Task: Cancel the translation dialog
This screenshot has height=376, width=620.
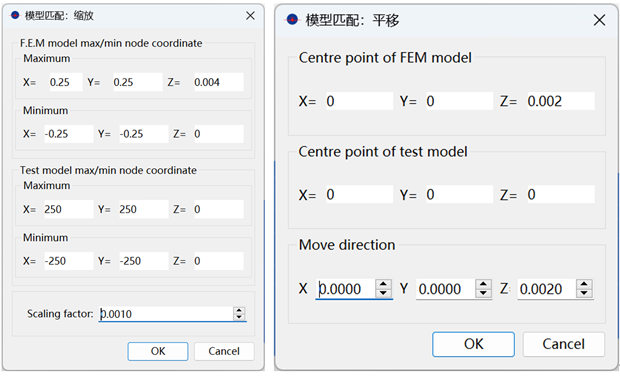Action: tap(563, 344)
